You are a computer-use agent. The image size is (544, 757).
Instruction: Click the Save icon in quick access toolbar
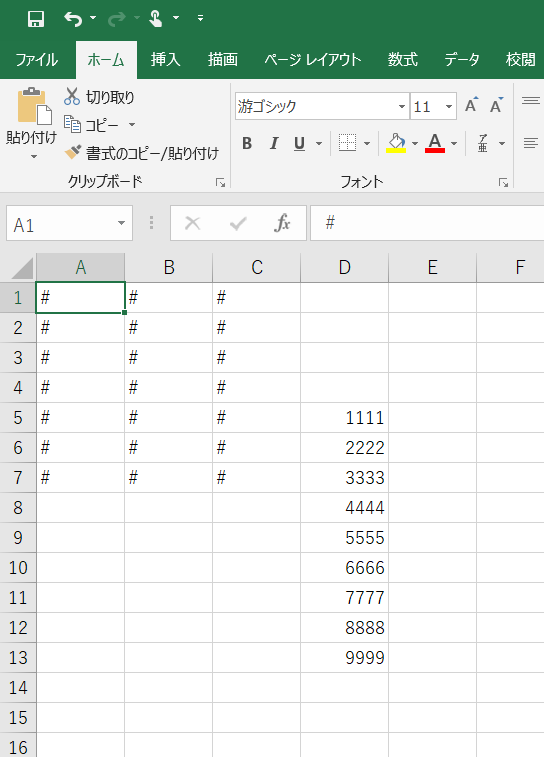click(36, 19)
